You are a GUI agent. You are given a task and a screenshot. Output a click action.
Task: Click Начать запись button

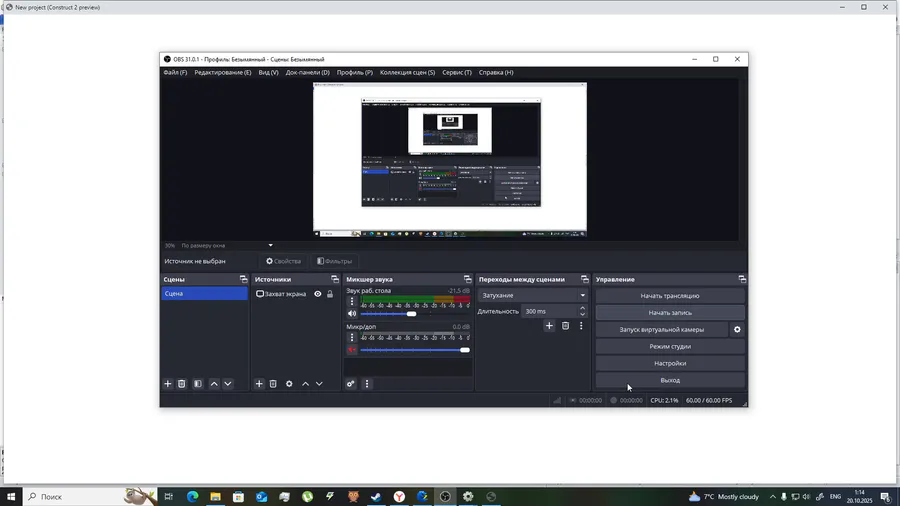pos(670,313)
